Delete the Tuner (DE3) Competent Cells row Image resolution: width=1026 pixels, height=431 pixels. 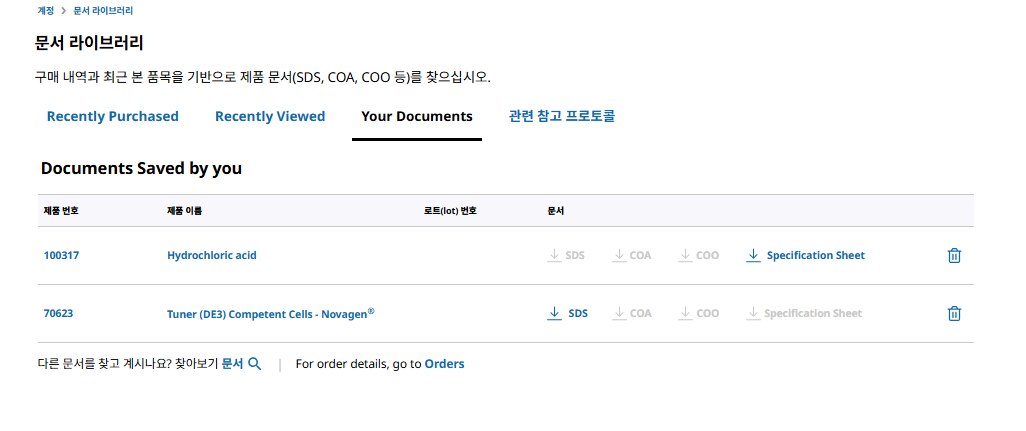954,314
